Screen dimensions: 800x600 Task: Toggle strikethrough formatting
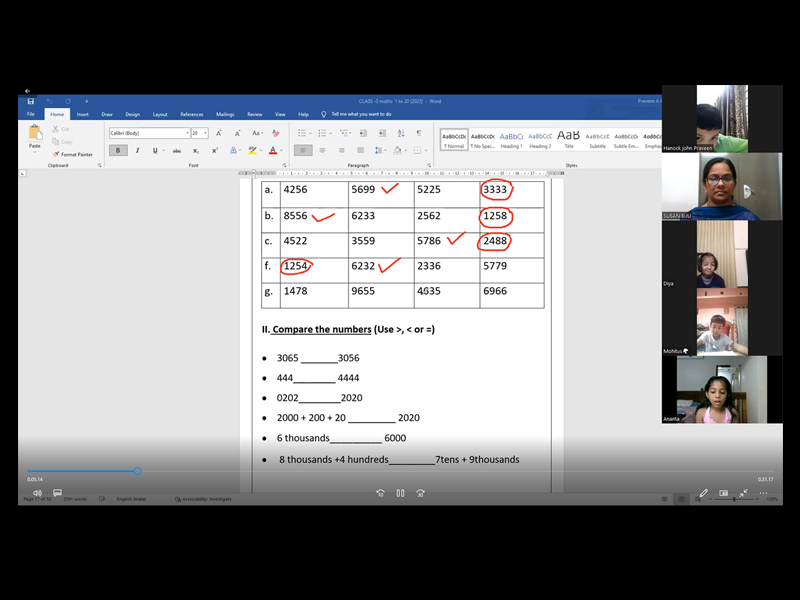(x=175, y=151)
